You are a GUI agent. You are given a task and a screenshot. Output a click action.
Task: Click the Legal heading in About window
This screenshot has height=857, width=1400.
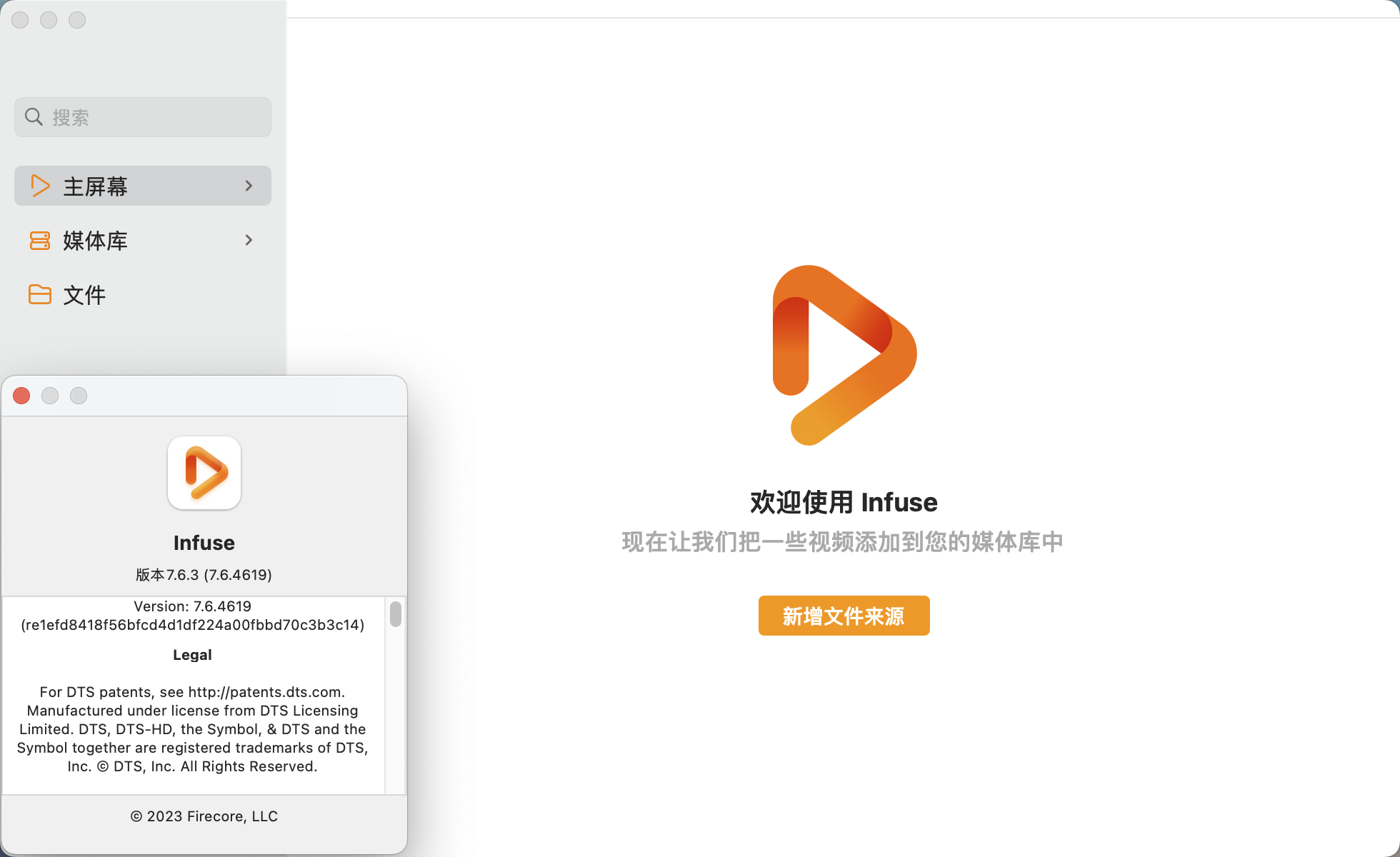coord(192,655)
